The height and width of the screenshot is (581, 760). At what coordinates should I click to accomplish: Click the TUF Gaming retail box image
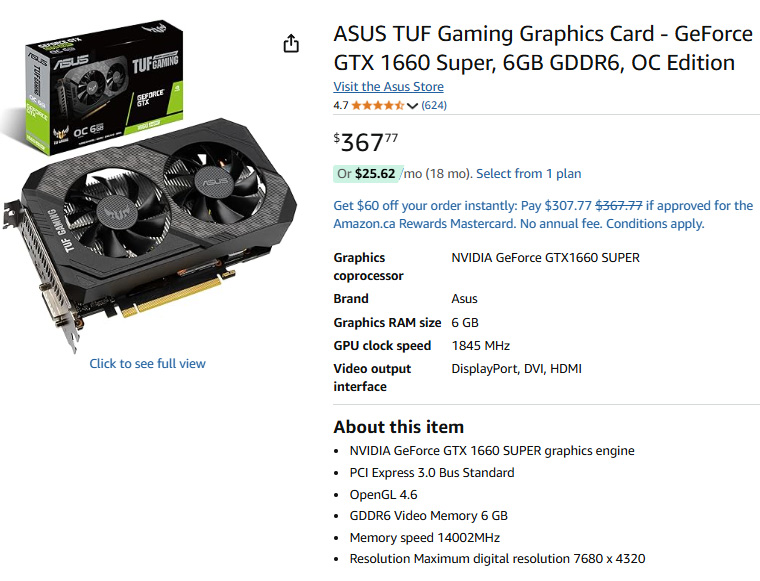[x=104, y=87]
